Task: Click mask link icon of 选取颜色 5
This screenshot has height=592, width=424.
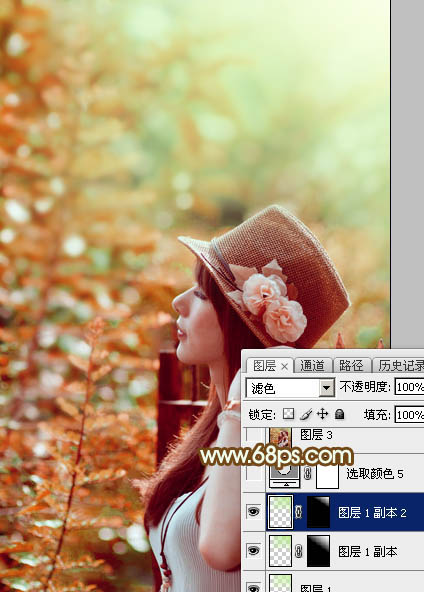Action: [x=308, y=473]
